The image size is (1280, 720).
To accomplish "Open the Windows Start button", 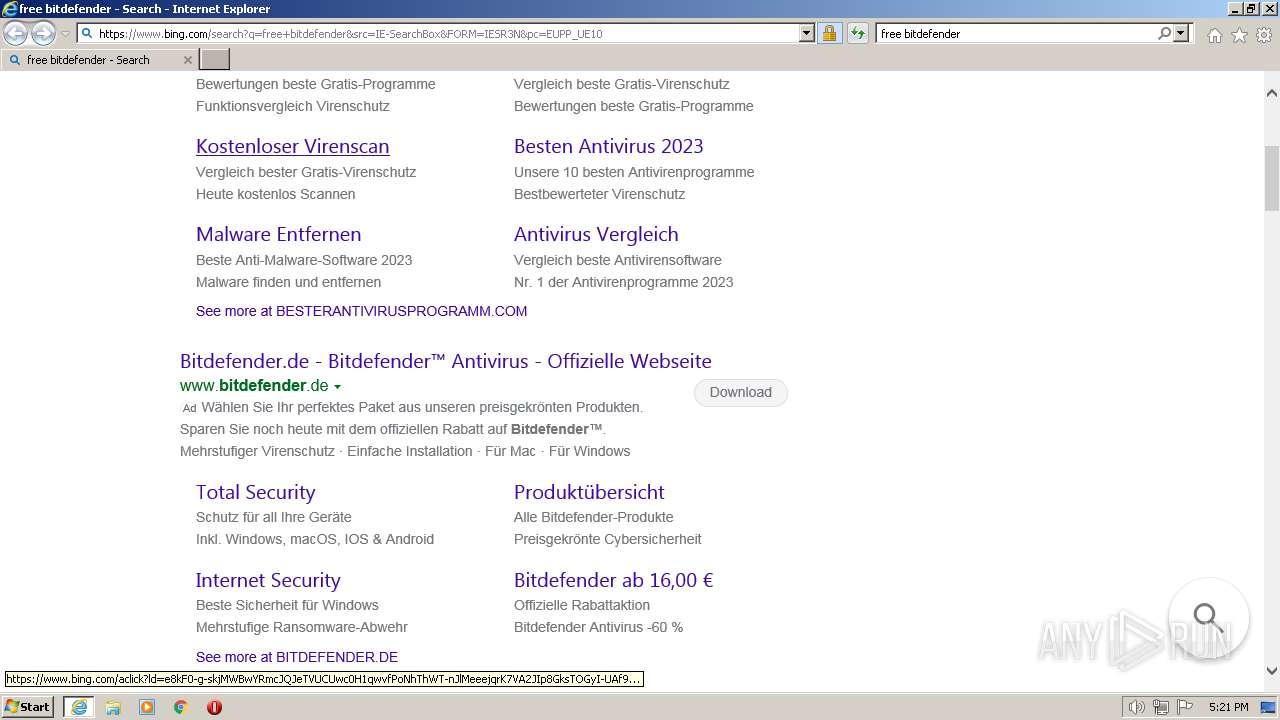I will click(28, 707).
